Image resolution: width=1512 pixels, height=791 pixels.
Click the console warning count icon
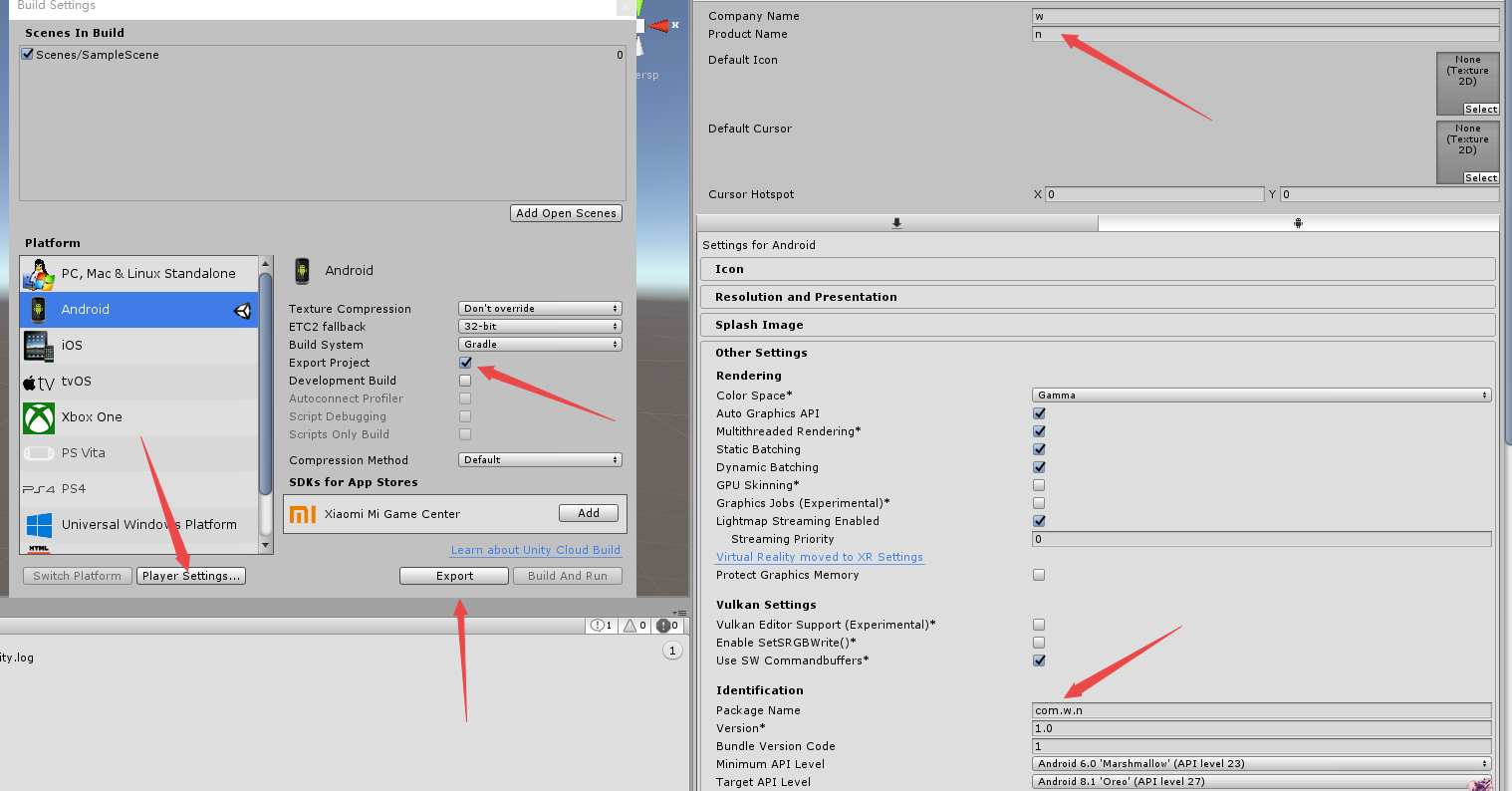630,626
